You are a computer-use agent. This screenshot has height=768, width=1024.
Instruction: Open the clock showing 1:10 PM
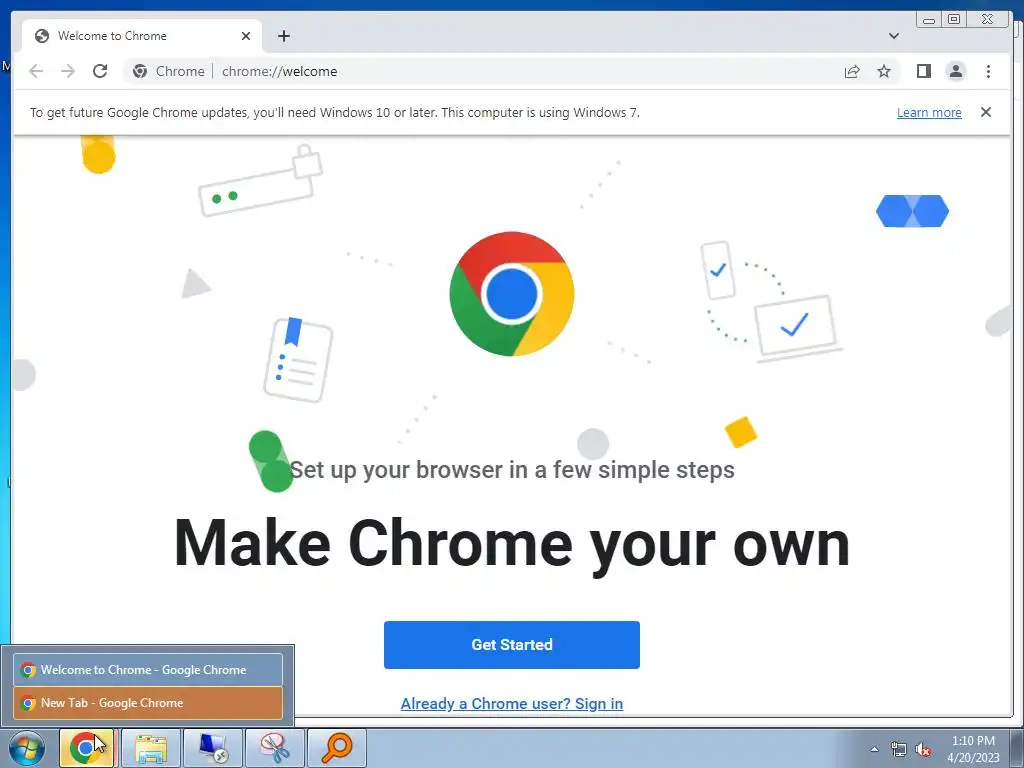(973, 749)
